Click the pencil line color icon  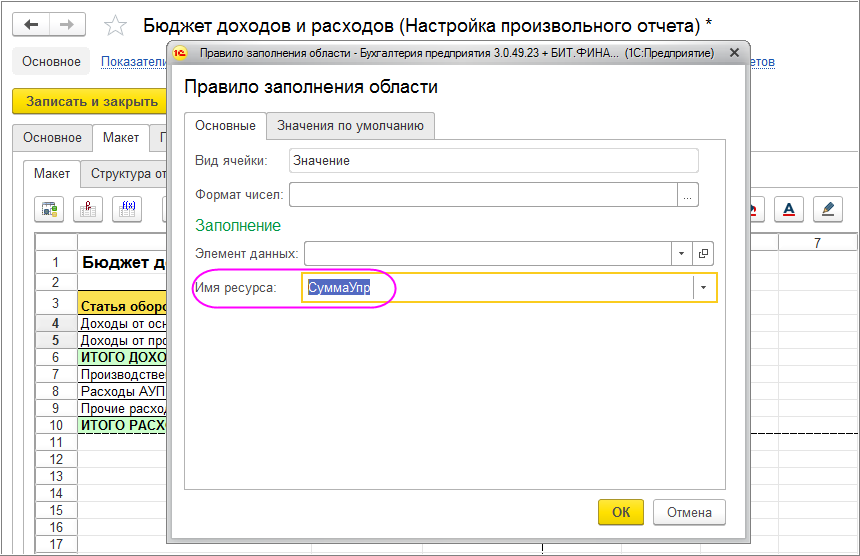click(827, 208)
